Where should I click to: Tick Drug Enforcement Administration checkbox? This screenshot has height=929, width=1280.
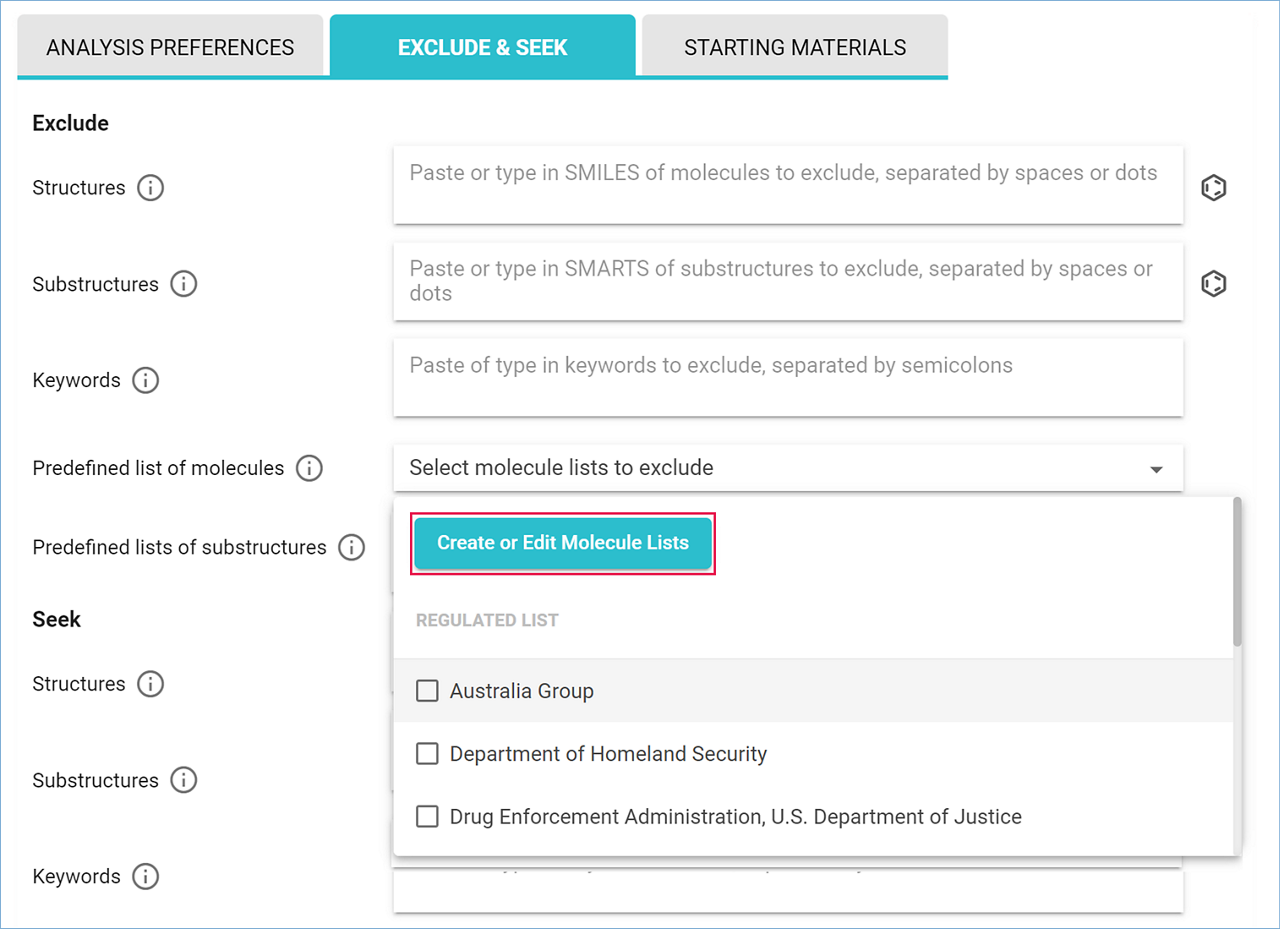[427, 817]
